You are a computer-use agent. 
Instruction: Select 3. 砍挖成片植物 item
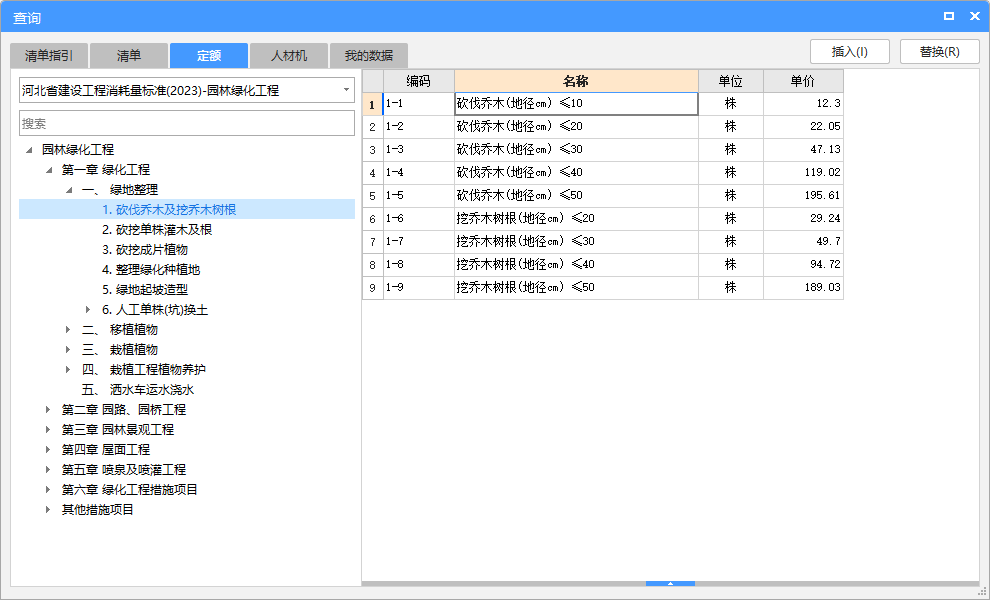coord(145,249)
